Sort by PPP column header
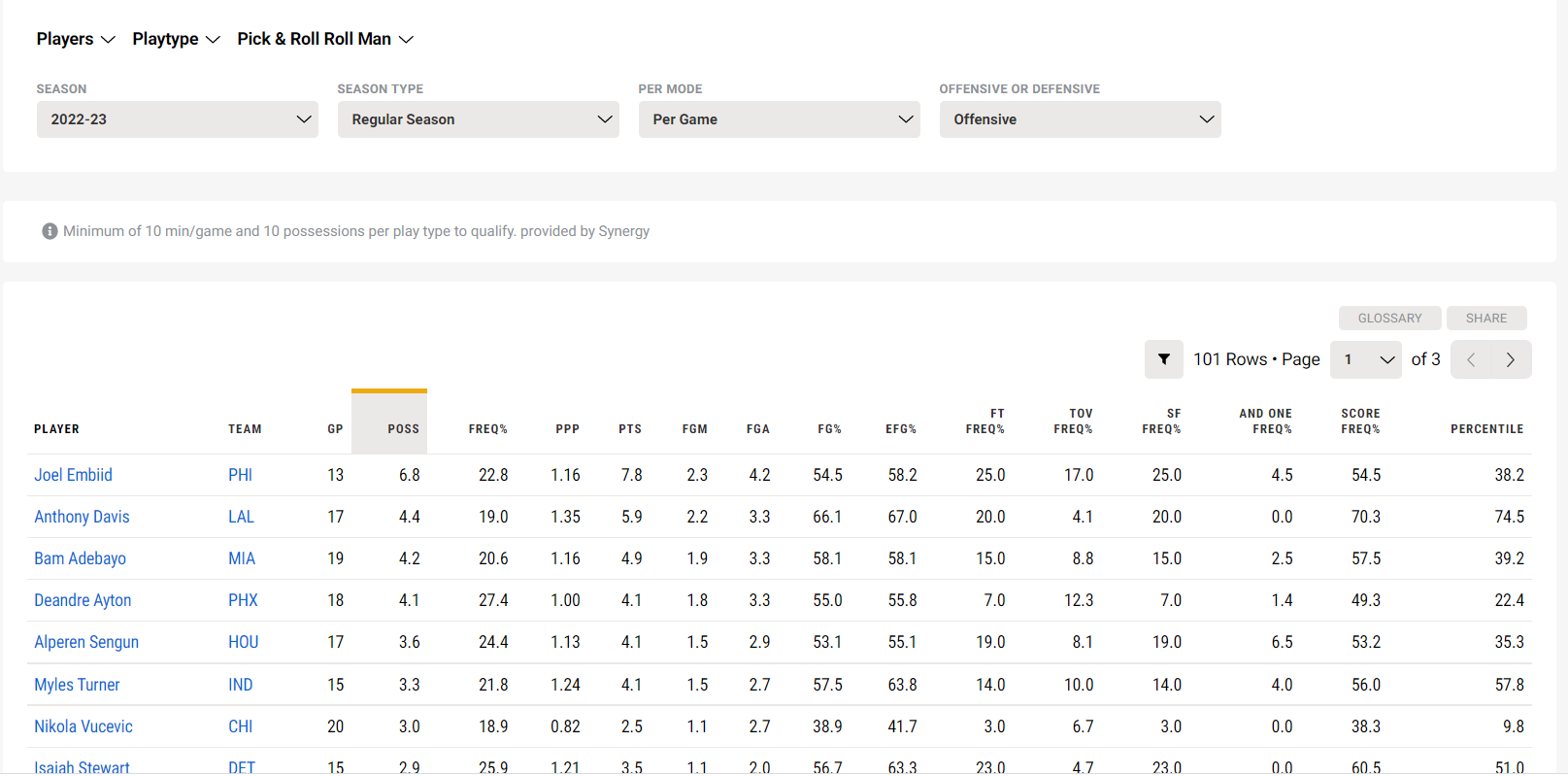Image resolution: width=1568 pixels, height=776 pixels. tap(567, 429)
